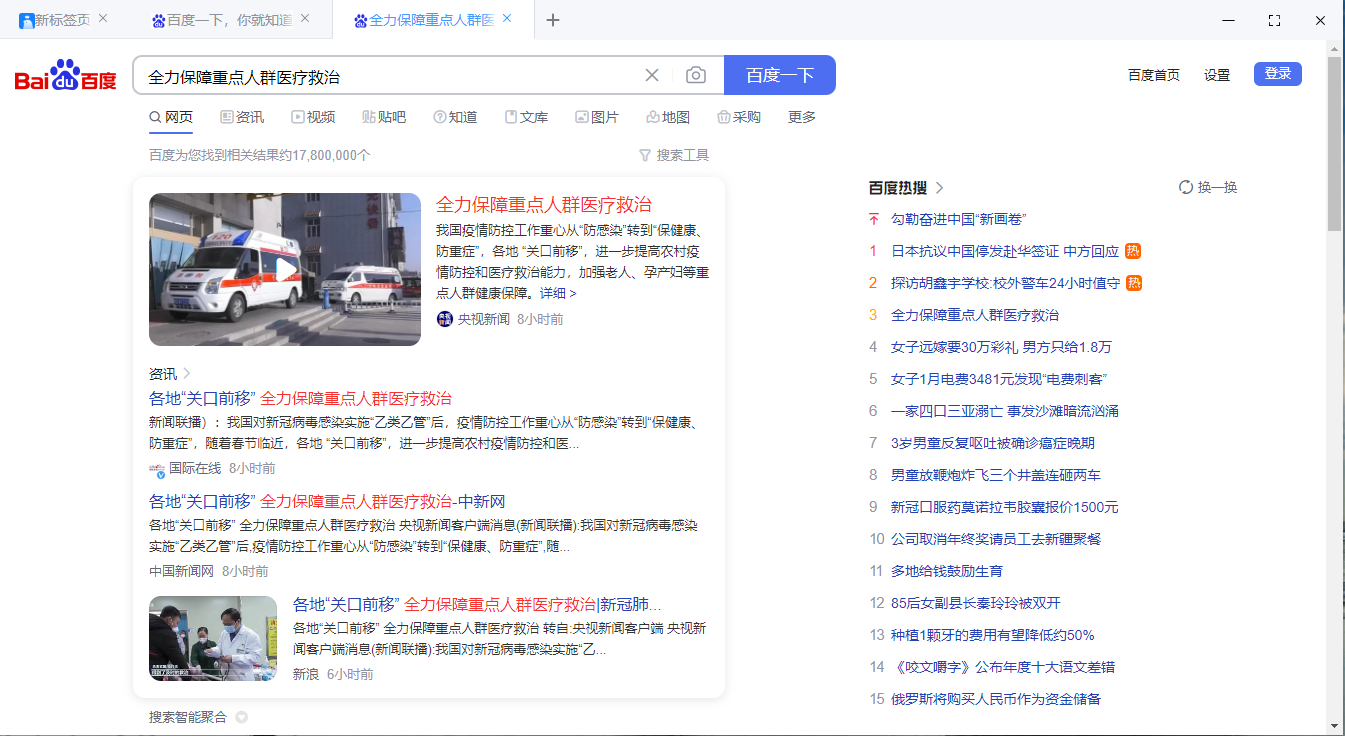
Task: Switch to the 资讯 search tab
Action: pos(242,117)
